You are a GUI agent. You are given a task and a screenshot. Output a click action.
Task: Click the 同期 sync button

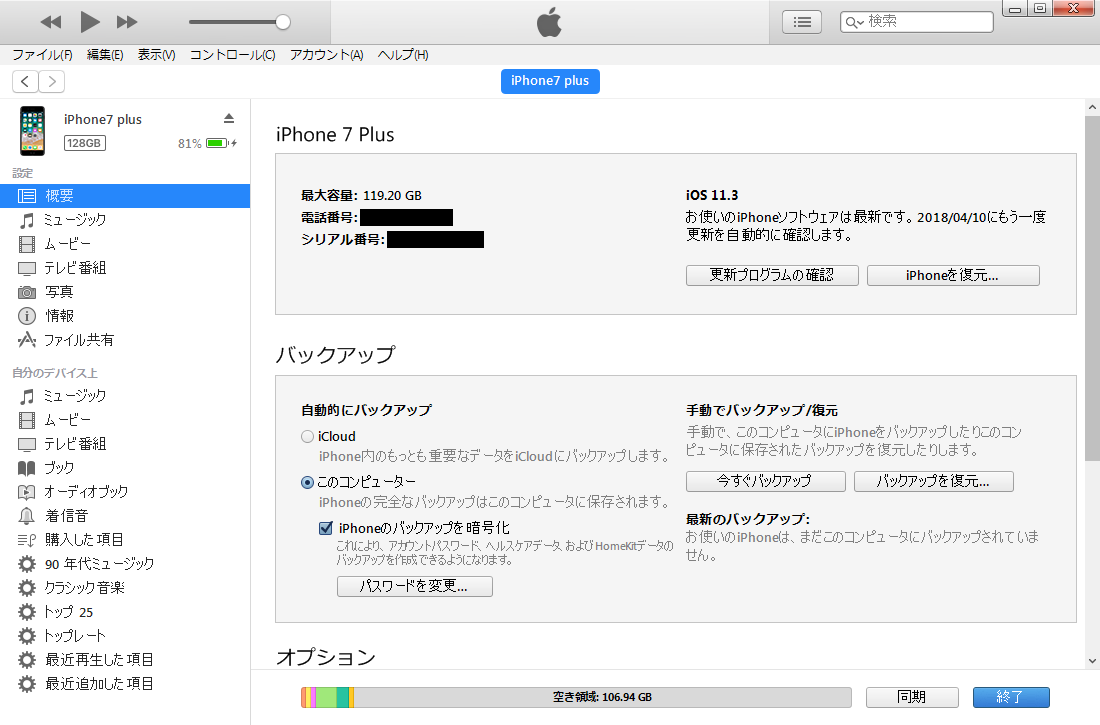[x=912, y=697]
